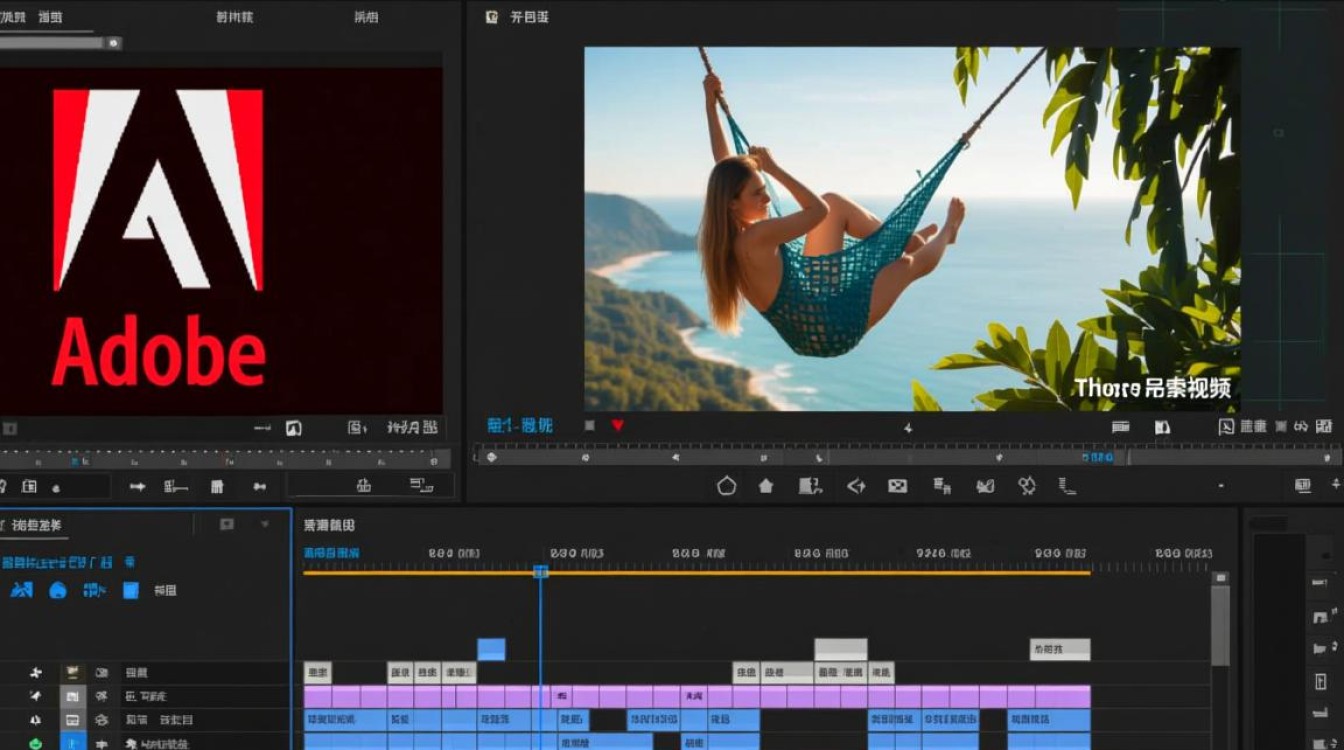Click the blue timecode at the timeline's left
This screenshot has width=1344, height=750.
(331, 553)
